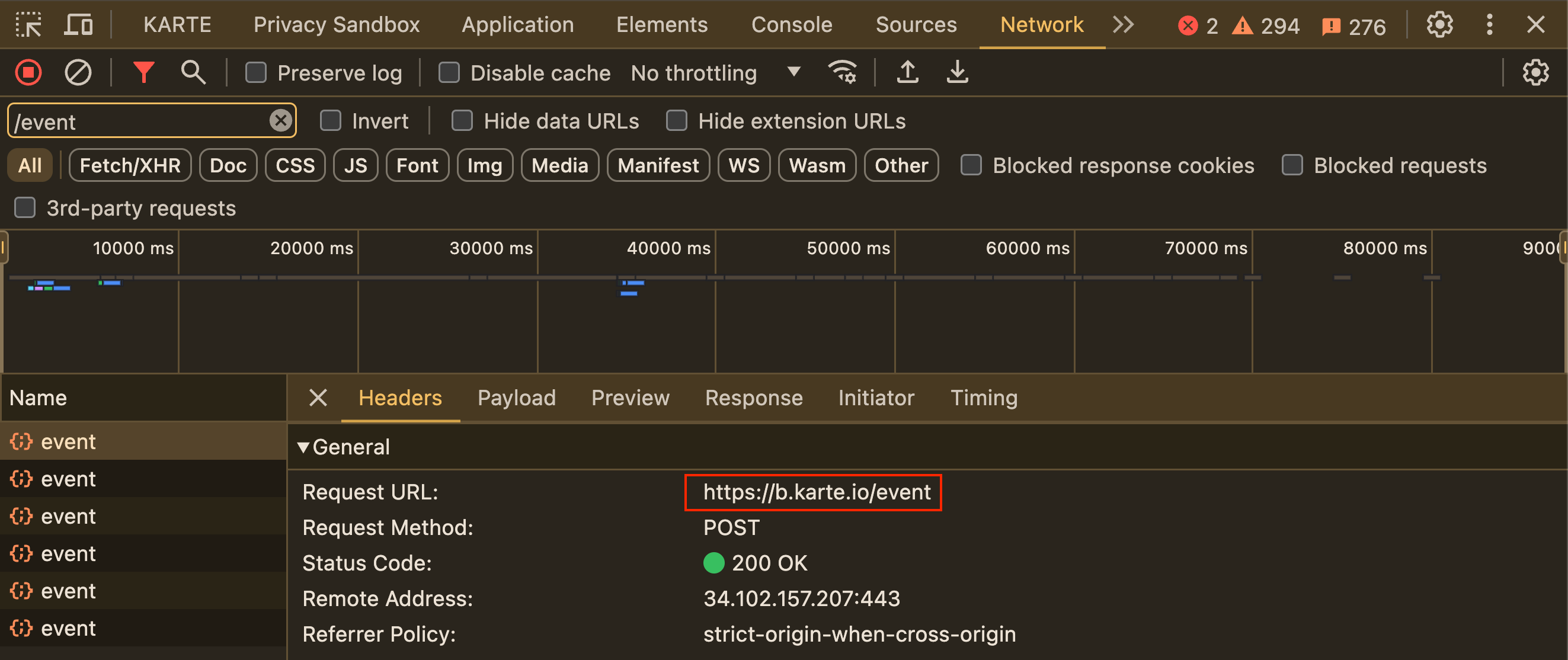Switch to the KARTE tab
This screenshot has width=1568, height=660.
tap(177, 25)
